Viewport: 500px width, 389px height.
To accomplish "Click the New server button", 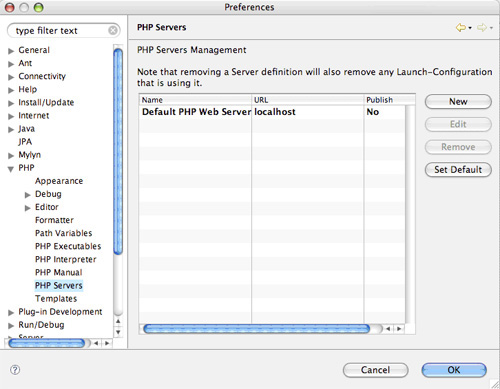I will coord(458,102).
